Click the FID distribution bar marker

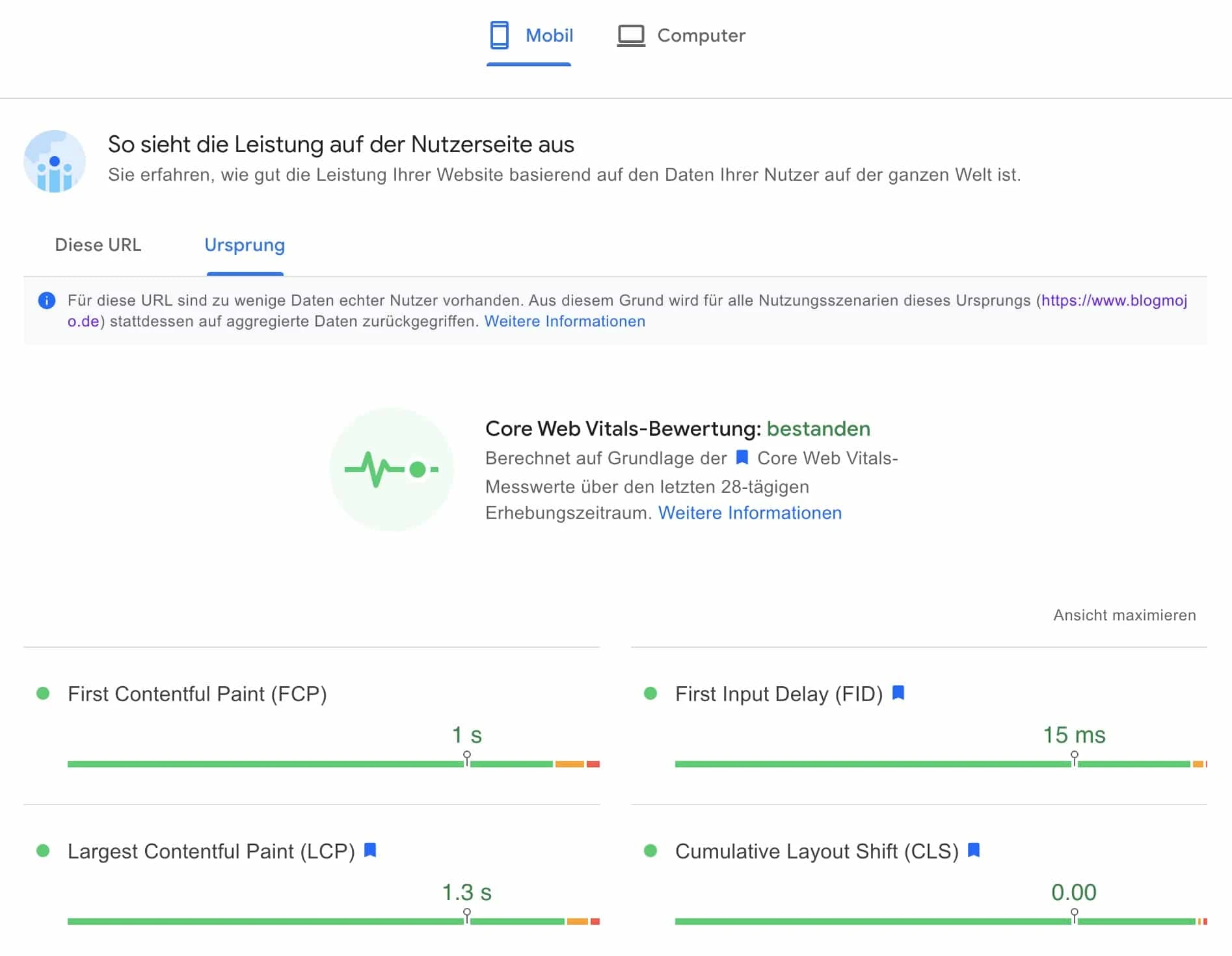(x=1075, y=759)
